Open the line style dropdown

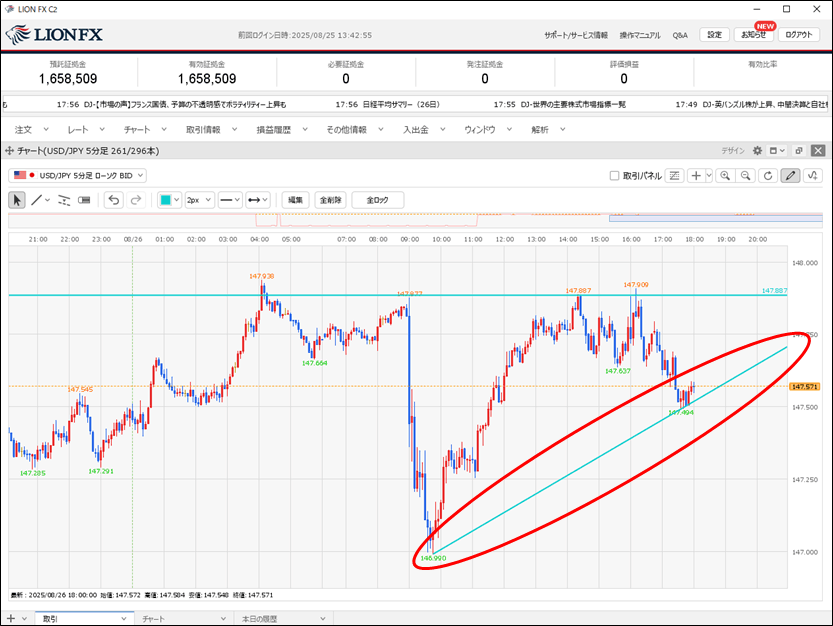click(229, 200)
